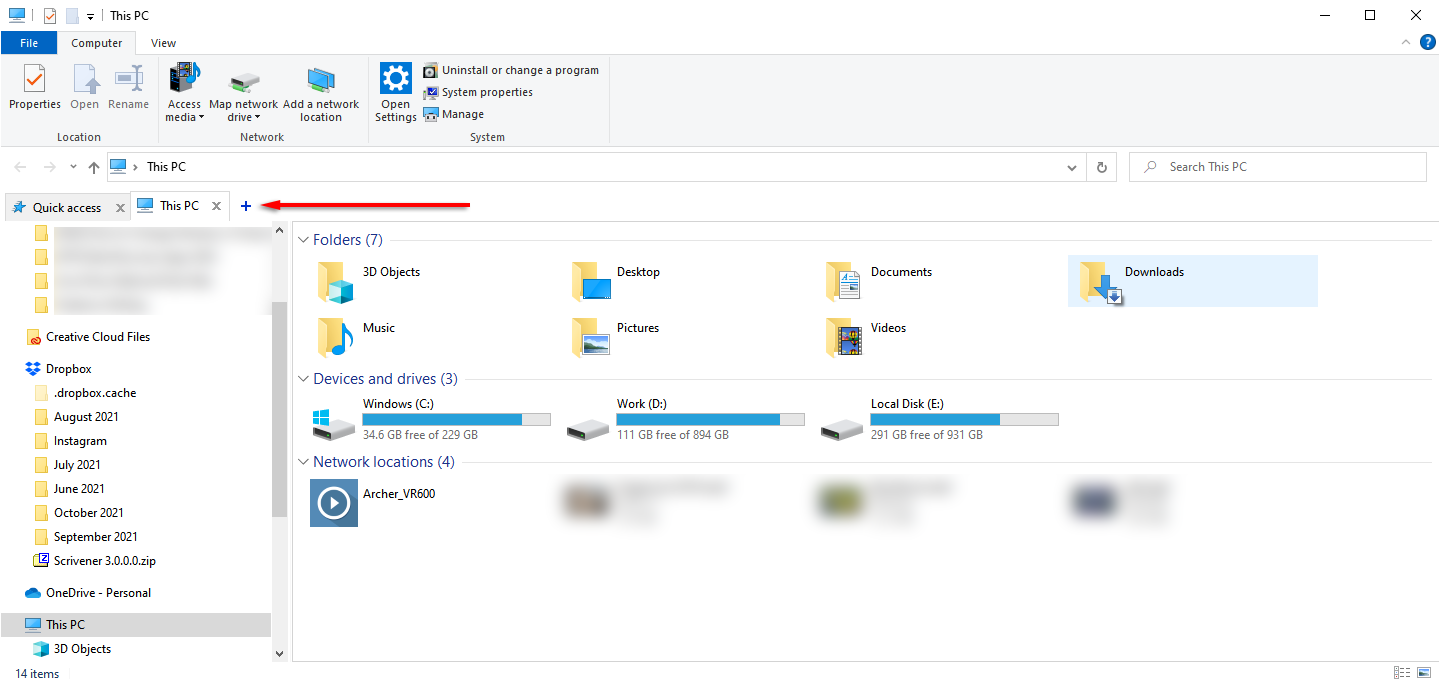Click the Windows (C:) capacity bar
The width and height of the screenshot is (1440, 686).
(456, 420)
